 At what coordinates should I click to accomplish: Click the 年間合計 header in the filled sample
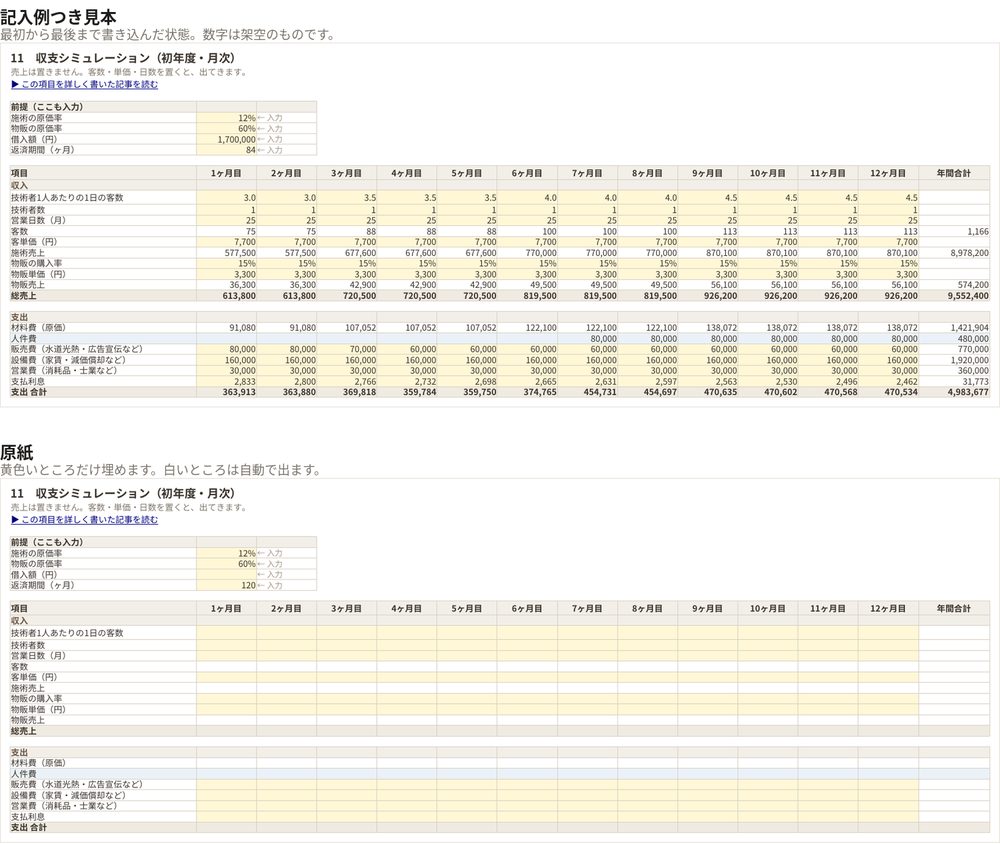coord(953,173)
